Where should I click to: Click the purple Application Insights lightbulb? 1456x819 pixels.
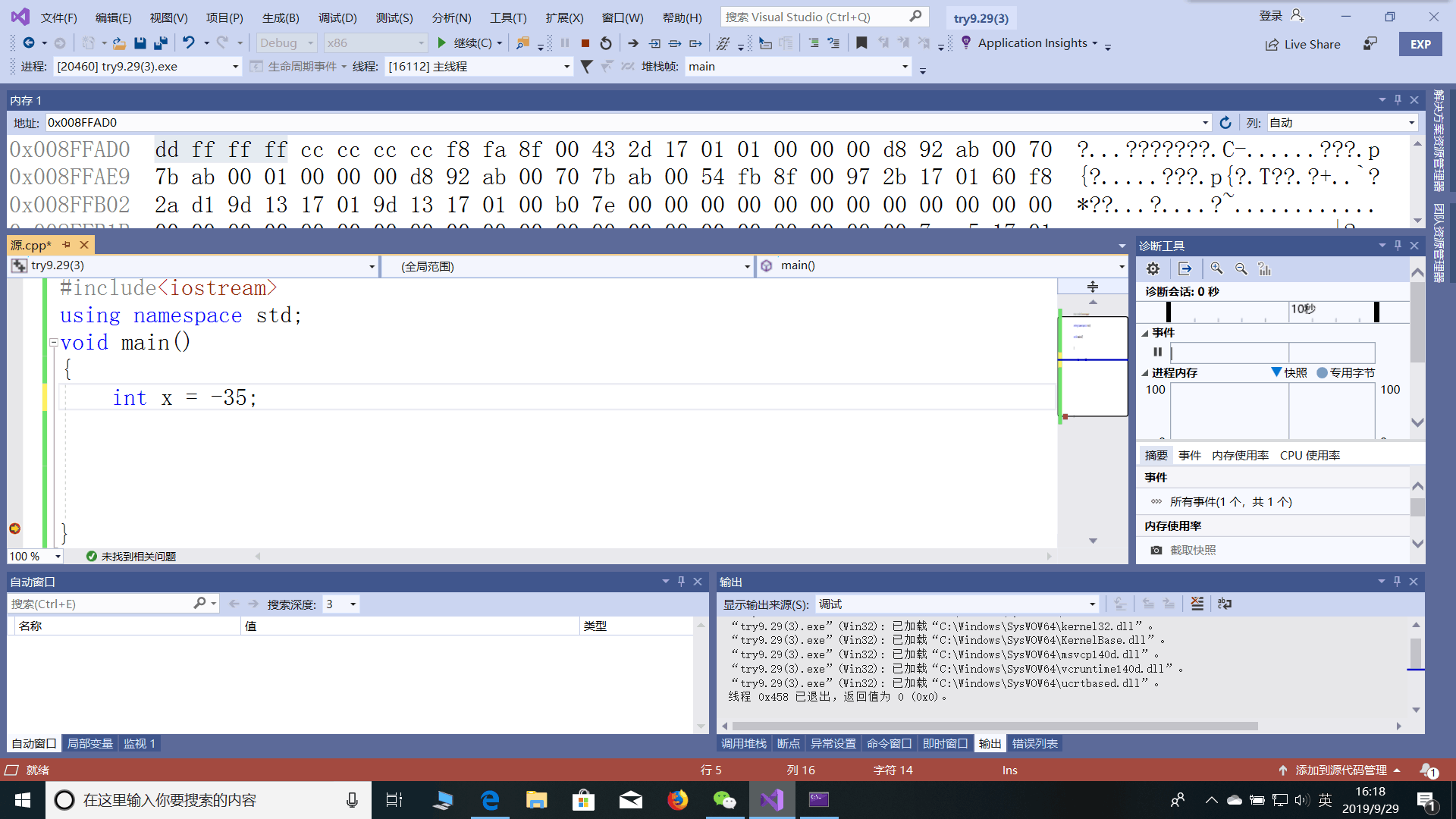coord(965,42)
